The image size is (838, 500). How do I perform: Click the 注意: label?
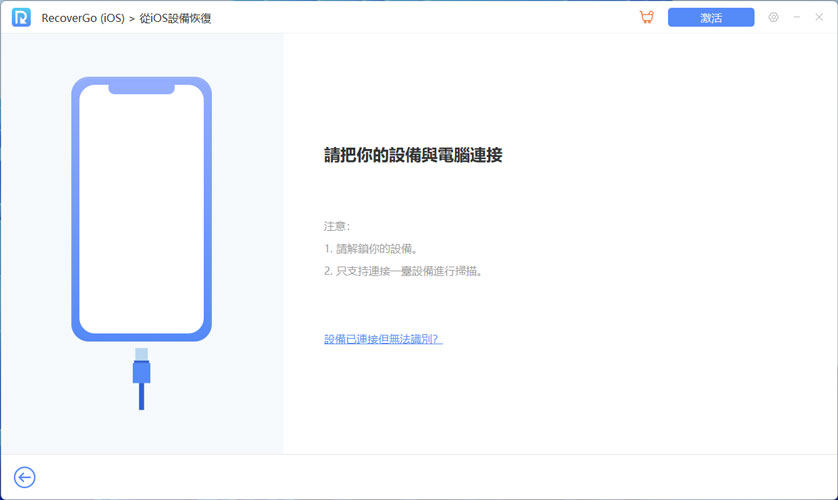pyautogui.click(x=337, y=226)
